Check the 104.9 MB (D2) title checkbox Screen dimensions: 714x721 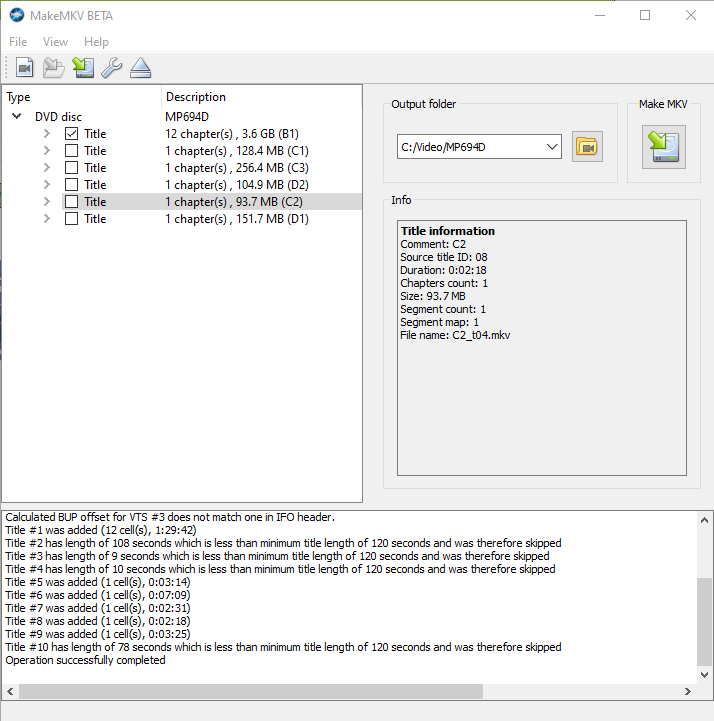click(x=71, y=185)
